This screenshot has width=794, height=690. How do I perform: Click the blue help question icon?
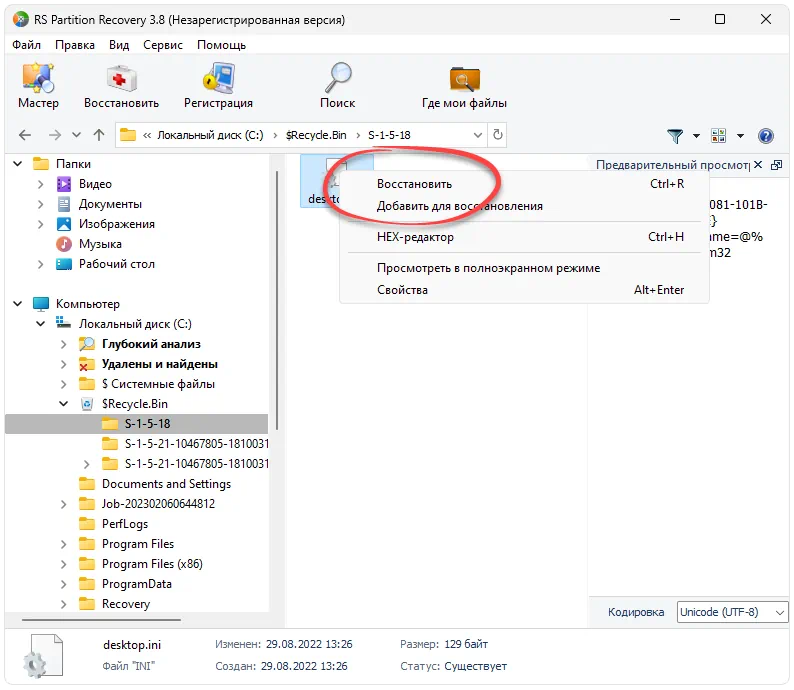(766, 136)
